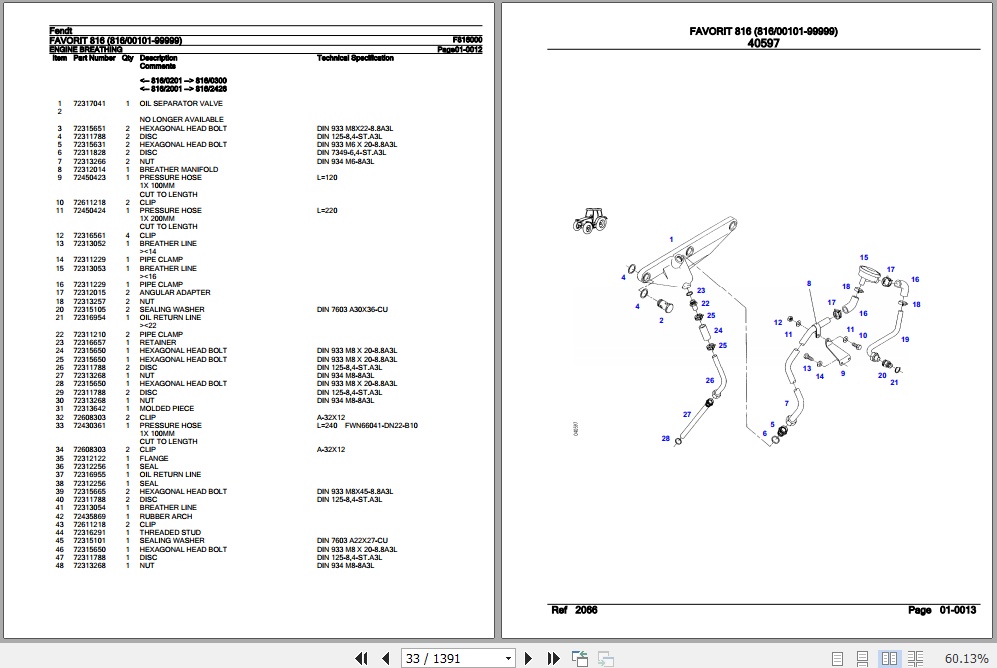Click the 60.13% zoom level indicator
997x668 pixels.
click(966, 658)
